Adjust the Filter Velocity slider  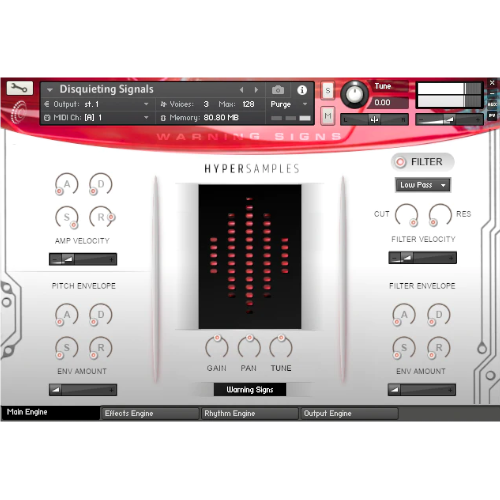422,258
